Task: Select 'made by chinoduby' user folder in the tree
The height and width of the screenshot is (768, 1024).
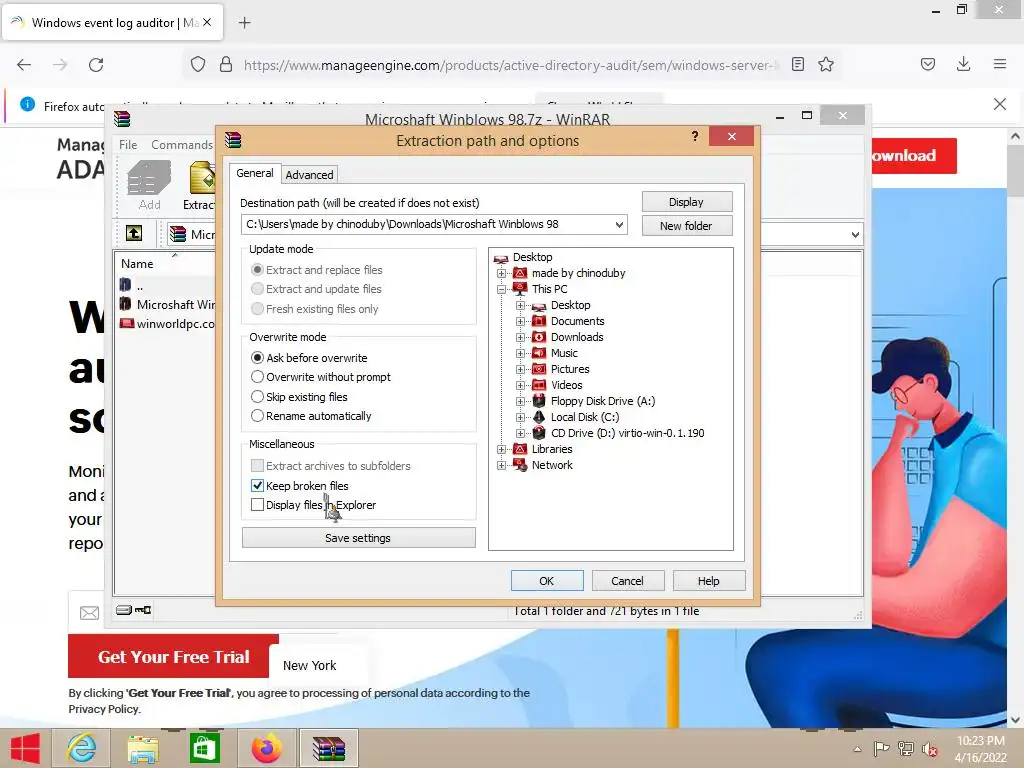Action: tap(578, 273)
